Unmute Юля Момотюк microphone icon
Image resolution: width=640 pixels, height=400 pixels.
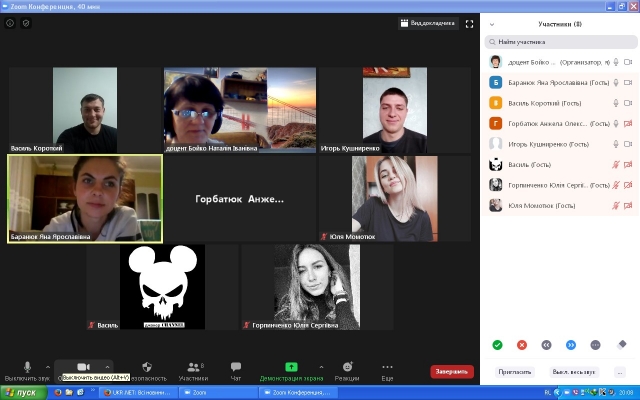pos(616,205)
